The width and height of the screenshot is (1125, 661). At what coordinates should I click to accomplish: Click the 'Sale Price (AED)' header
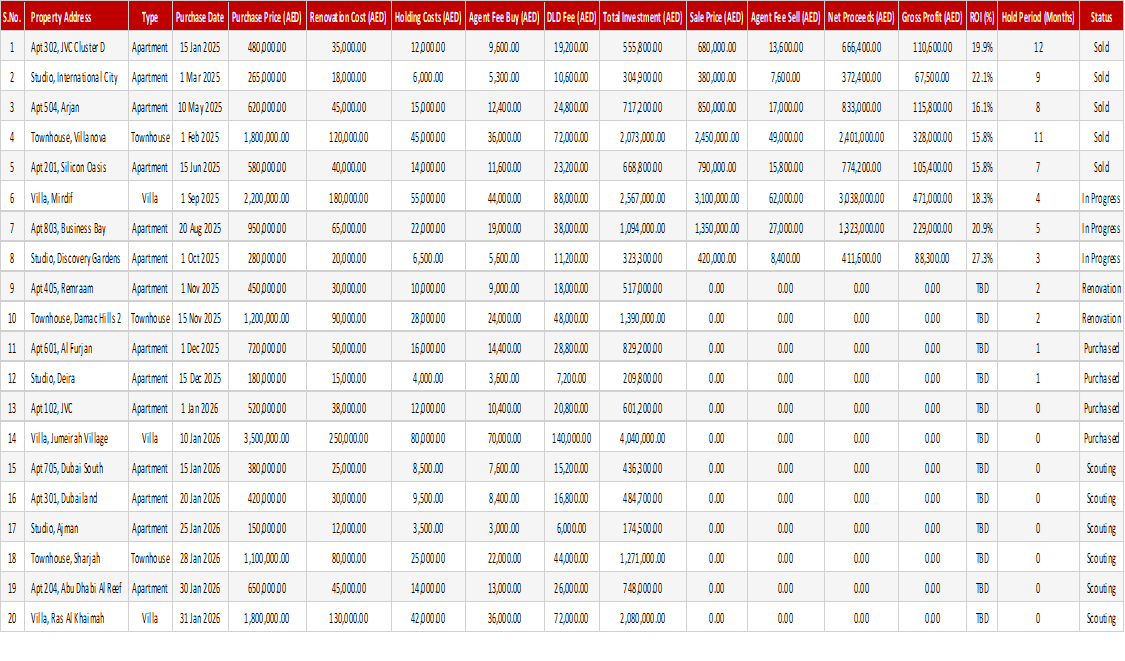pyautogui.click(x=717, y=17)
